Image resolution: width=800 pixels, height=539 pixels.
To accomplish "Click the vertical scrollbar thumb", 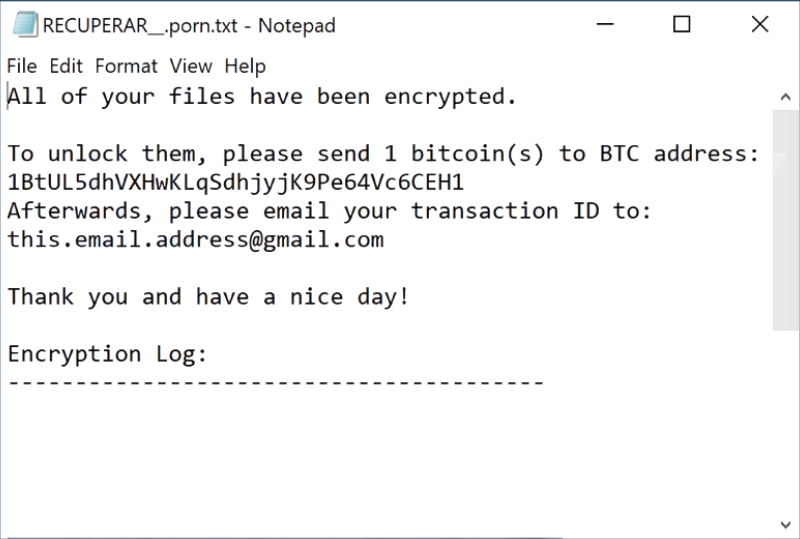I will [786, 220].
